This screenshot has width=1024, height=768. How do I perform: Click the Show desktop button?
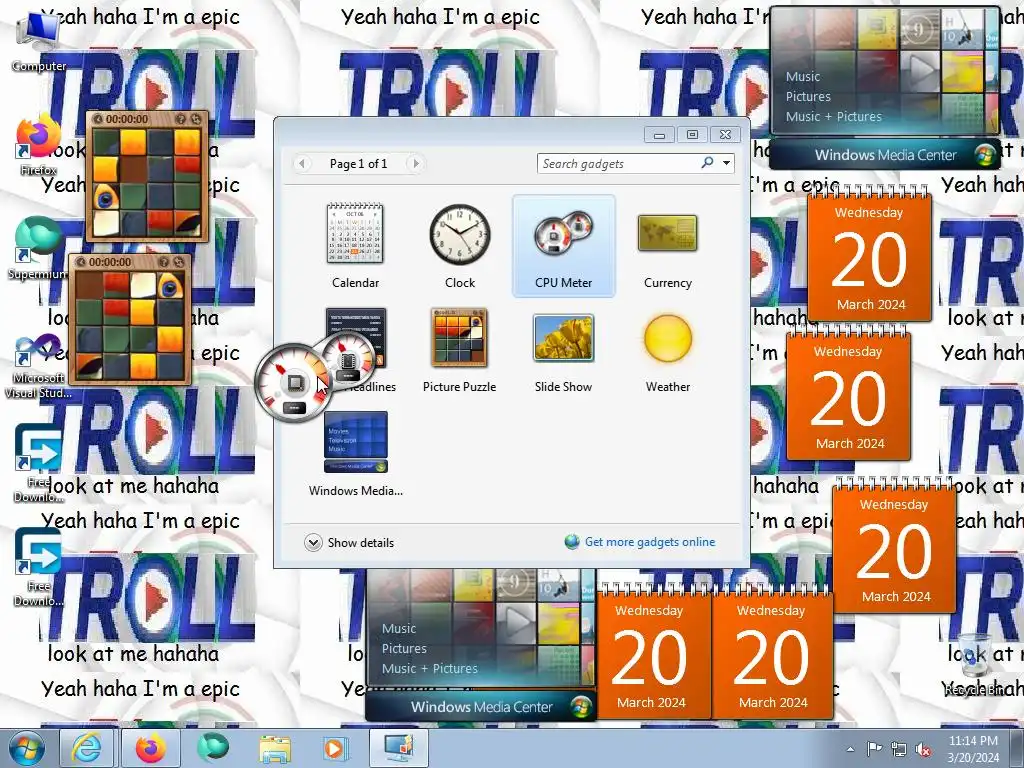(1017, 748)
